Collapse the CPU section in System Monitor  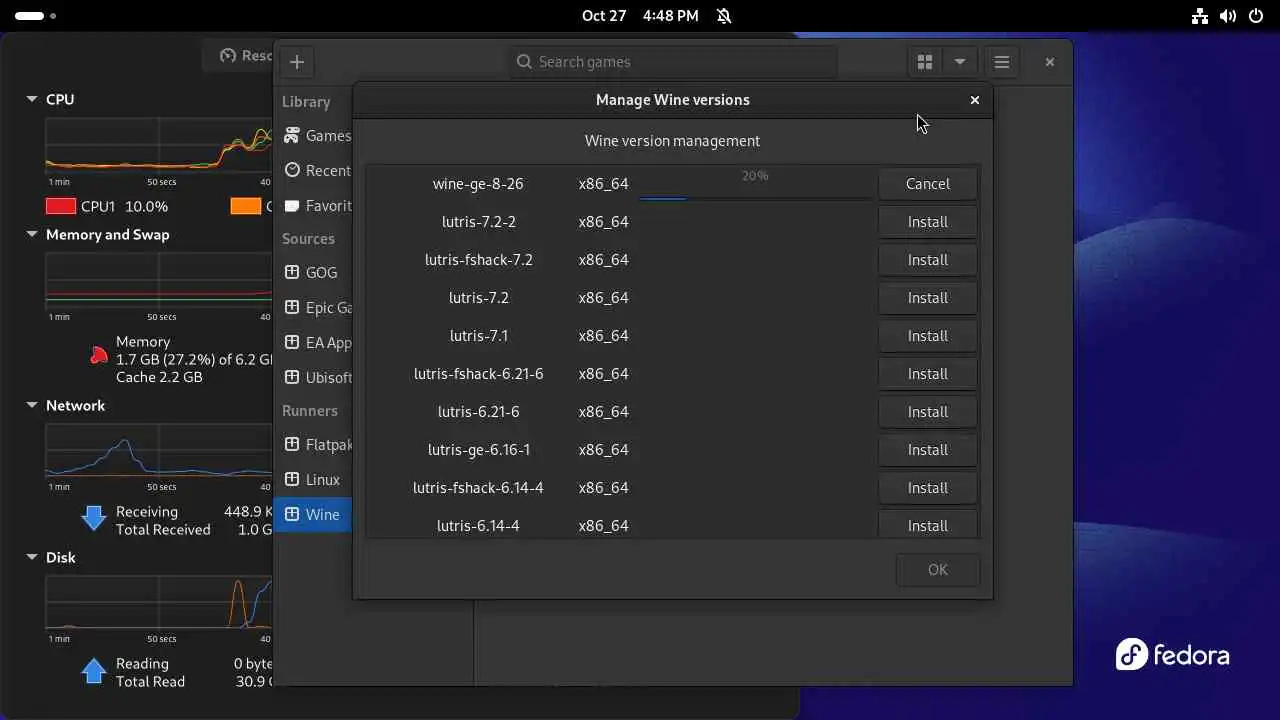[x=31, y=100]
